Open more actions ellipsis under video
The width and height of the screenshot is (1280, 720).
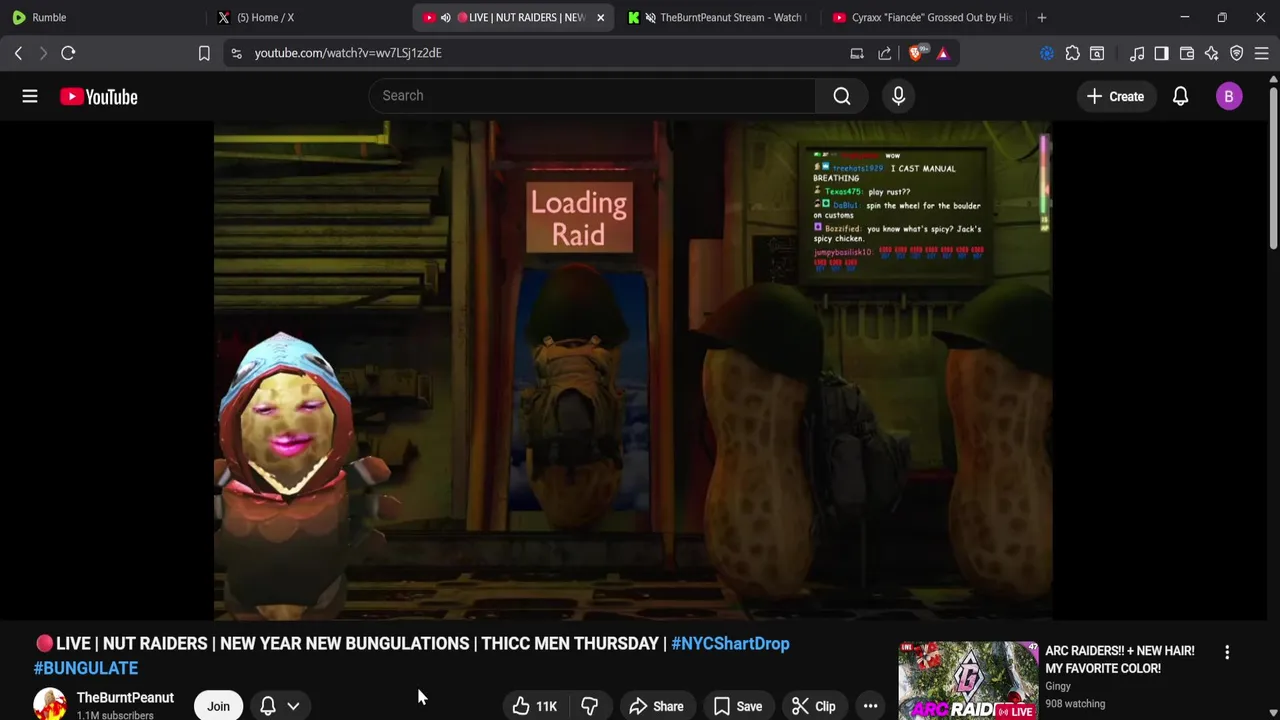(870, 706)
